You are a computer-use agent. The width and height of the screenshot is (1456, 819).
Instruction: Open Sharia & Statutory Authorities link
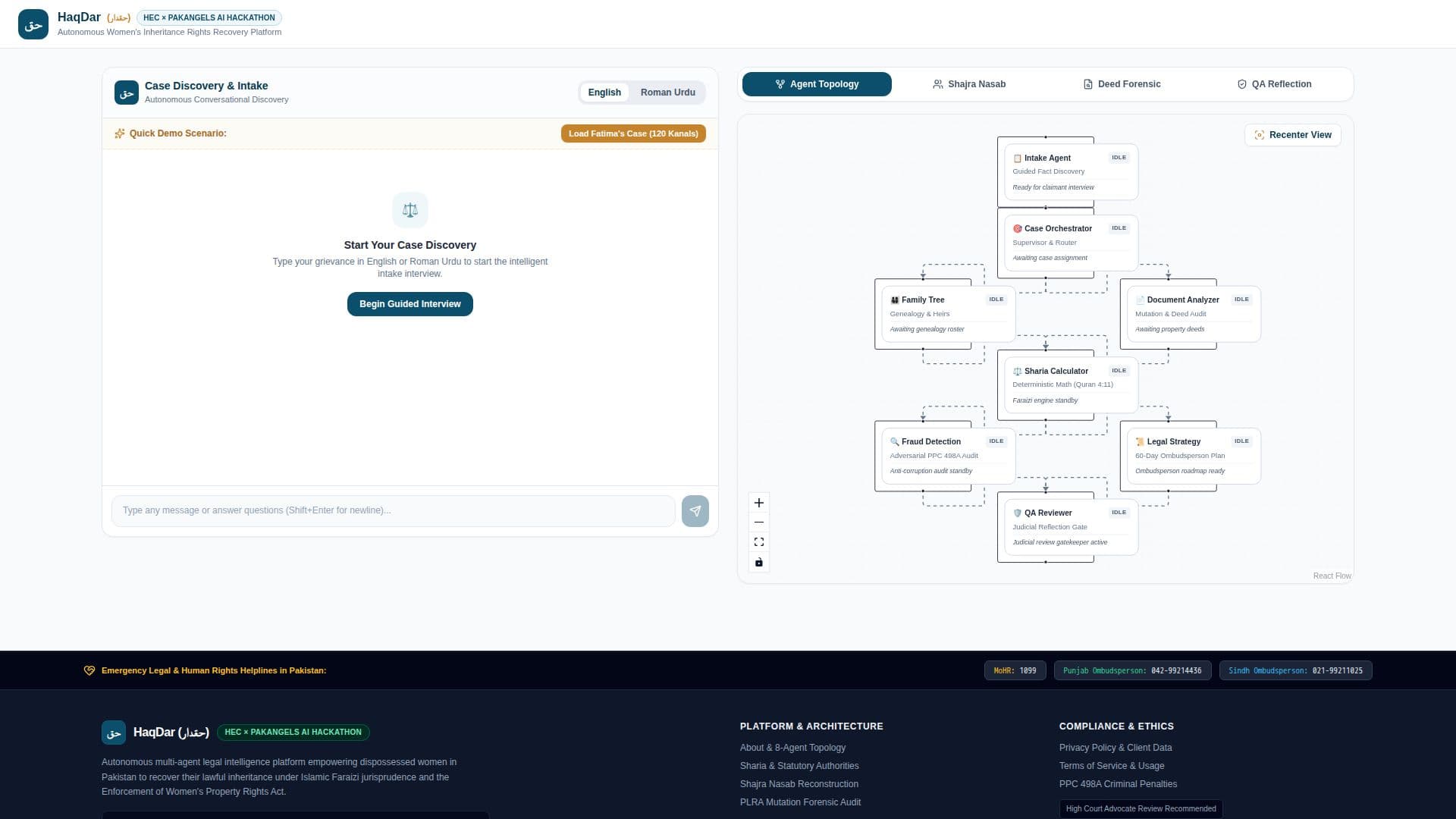coord(799,766)
